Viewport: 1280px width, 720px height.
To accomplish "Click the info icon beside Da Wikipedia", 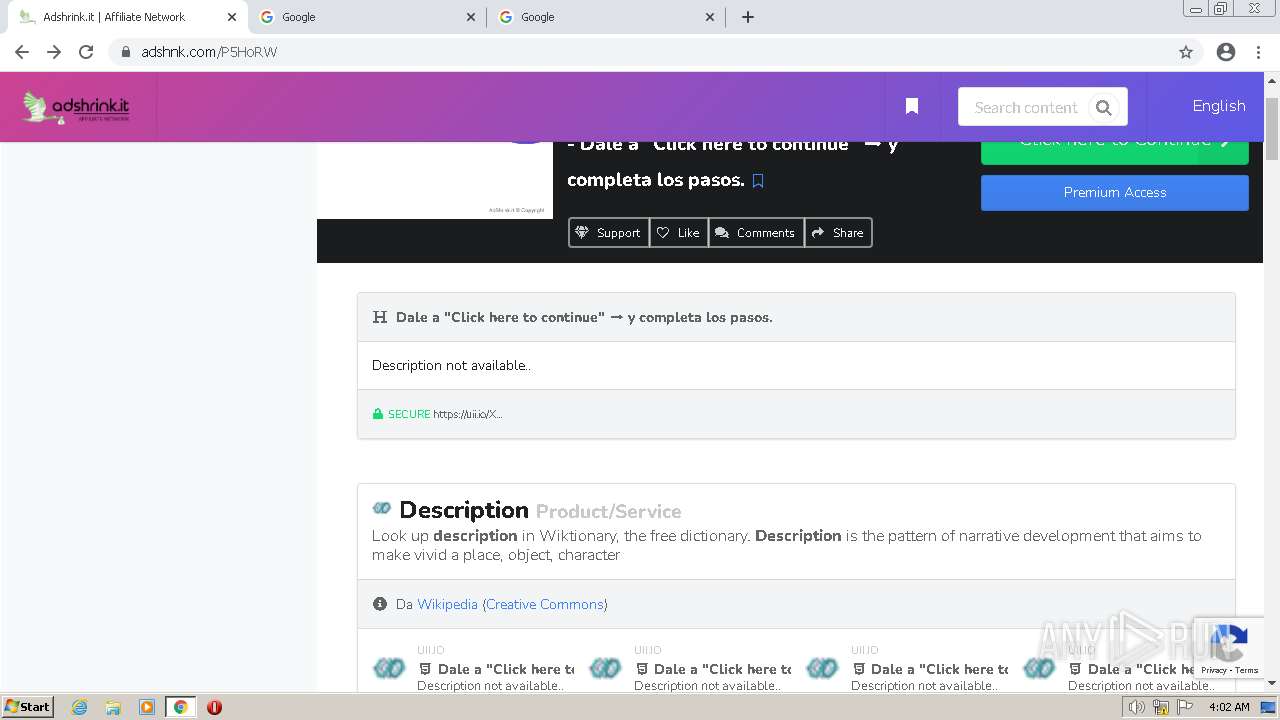I will (x=380, y=604).
